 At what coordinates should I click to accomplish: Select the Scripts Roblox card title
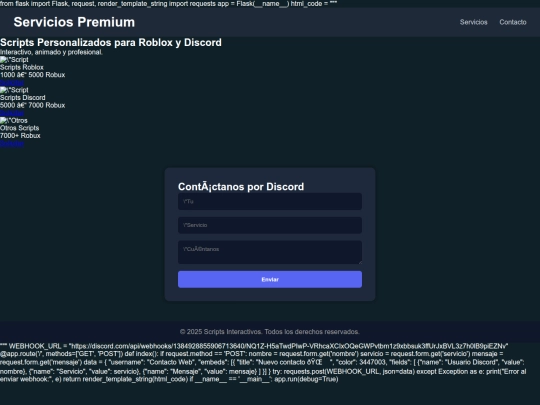pos(22,67)
